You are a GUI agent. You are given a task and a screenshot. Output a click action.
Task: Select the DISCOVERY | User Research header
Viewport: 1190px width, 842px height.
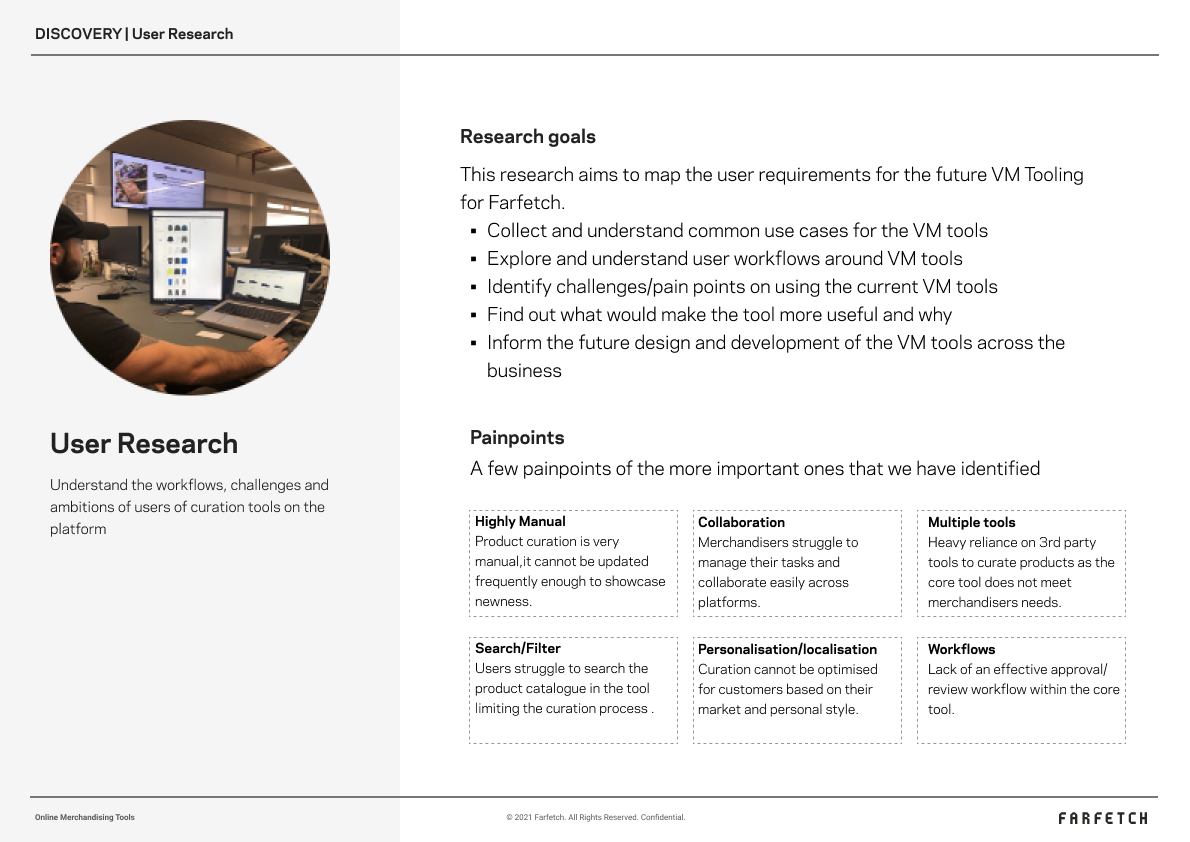coord(134,34)
